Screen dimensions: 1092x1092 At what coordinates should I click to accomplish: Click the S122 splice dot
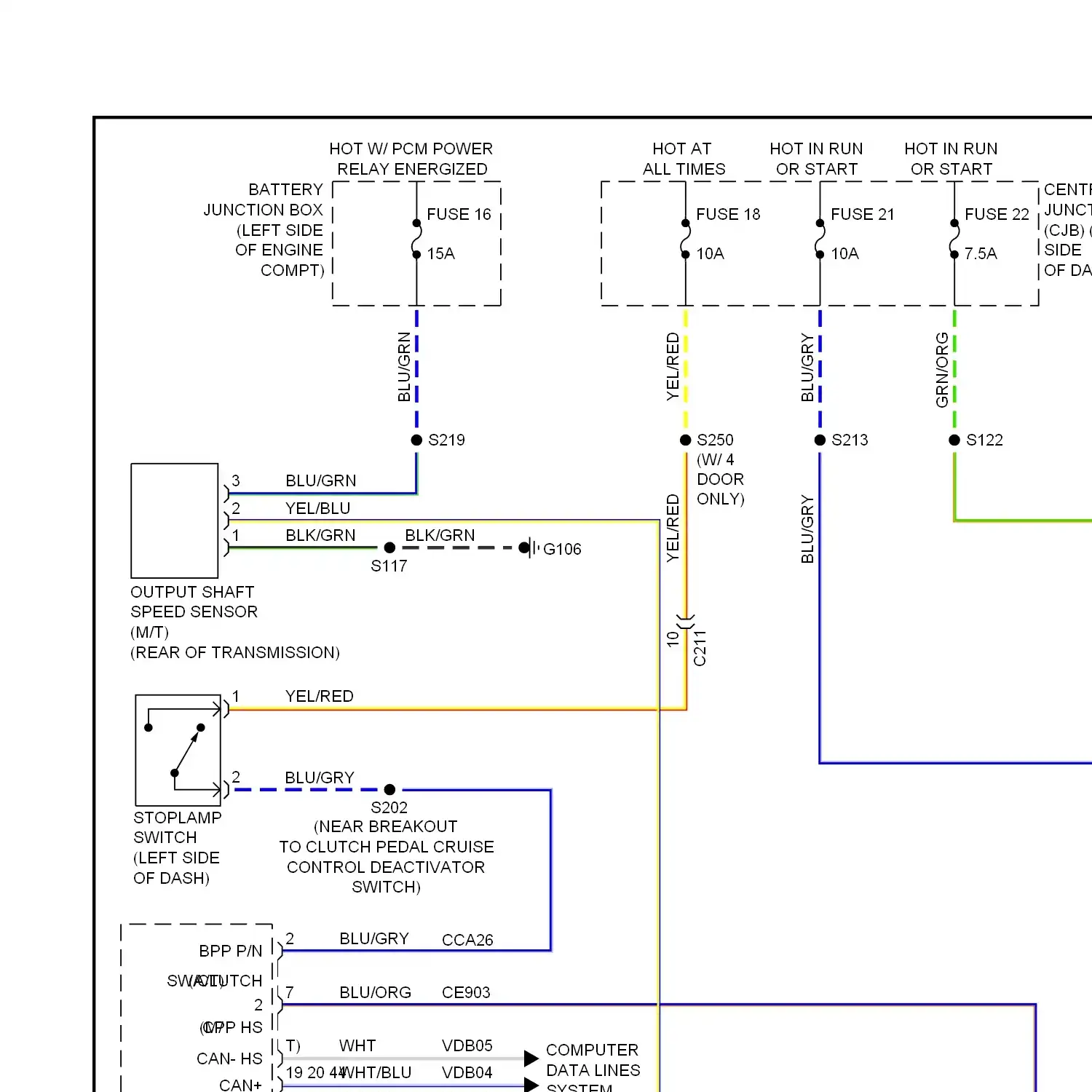[954, 440]
